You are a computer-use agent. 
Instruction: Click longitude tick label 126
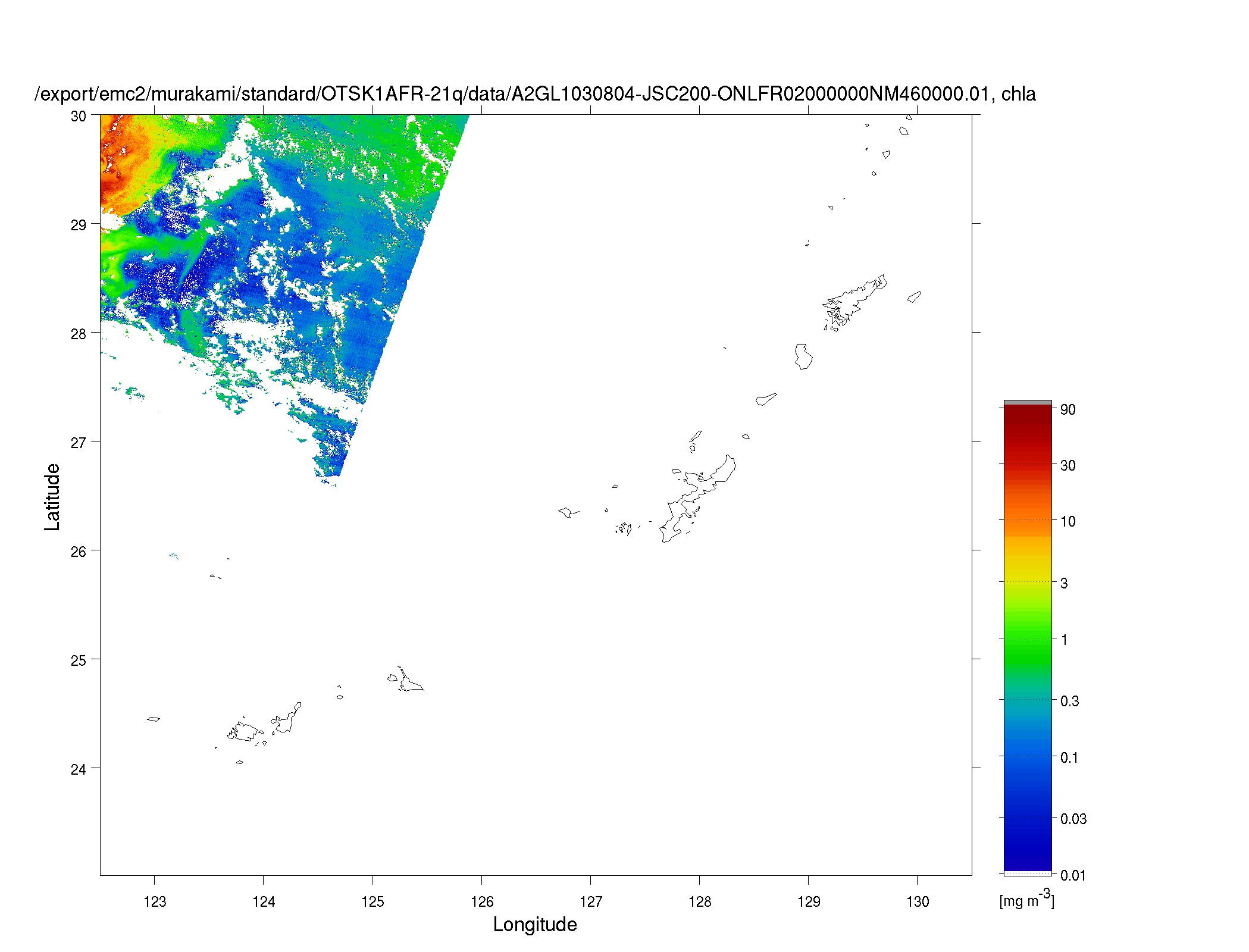coord(482,901)
